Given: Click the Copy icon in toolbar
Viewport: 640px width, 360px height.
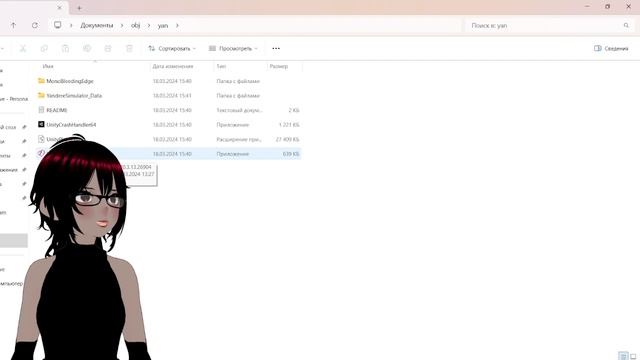Looking at the screenshot, I should pos(44,49).
